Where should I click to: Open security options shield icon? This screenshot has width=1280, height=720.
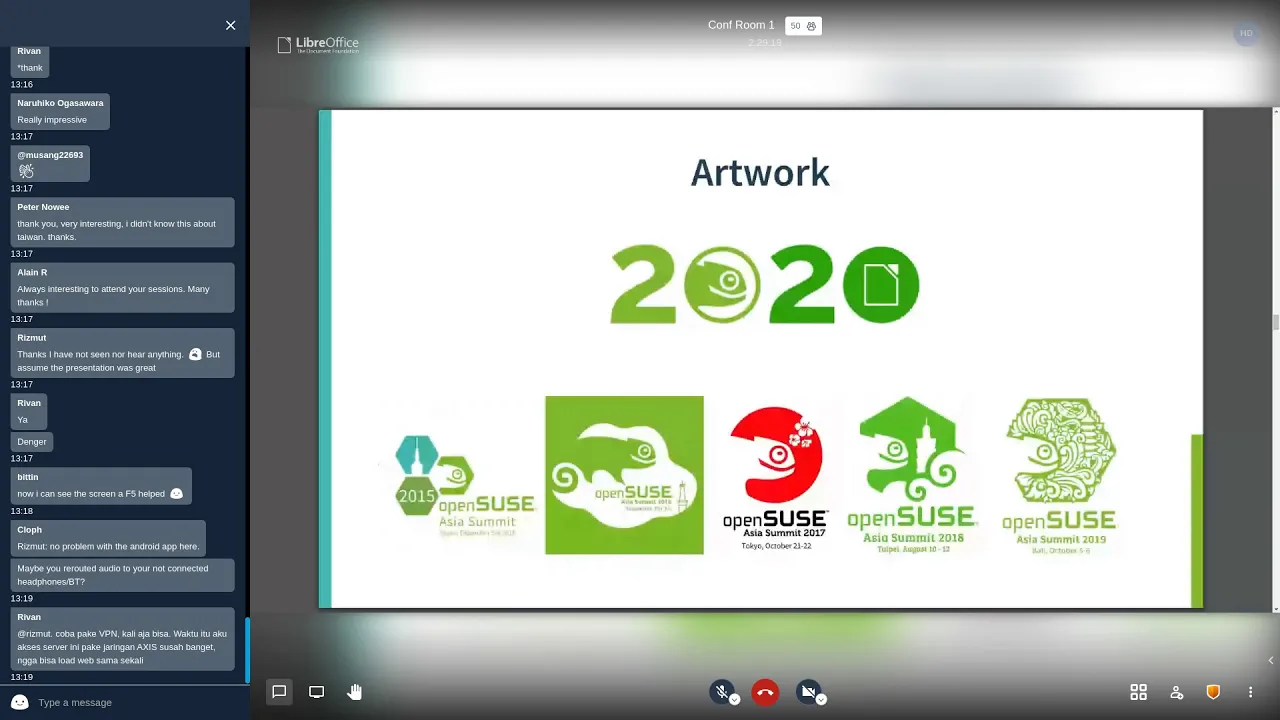(1213, 692)
